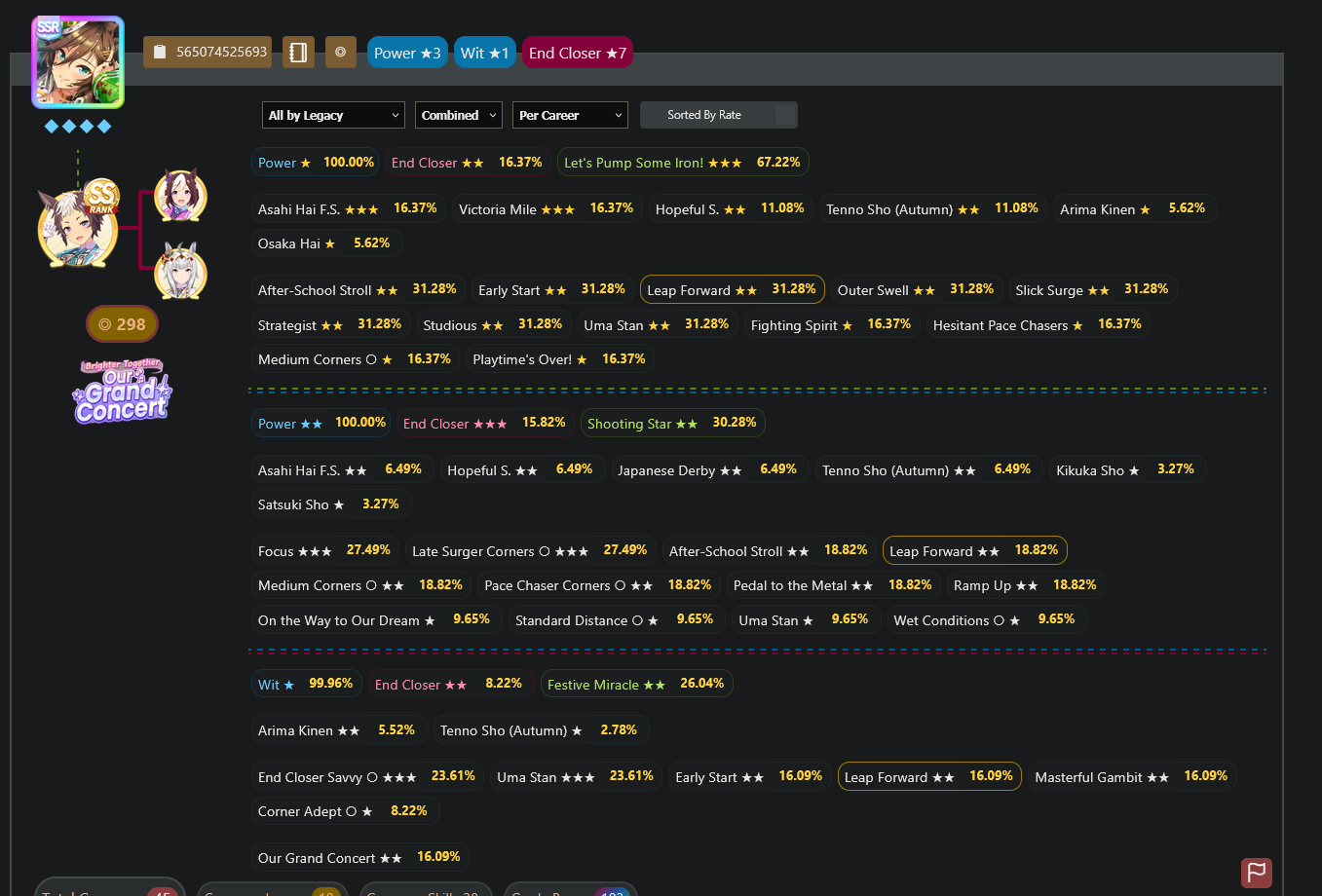This screenshot has width=1322, height=896.
Task: Click Ramp Up ★★ 18.82%
Action: [1025, 585]
